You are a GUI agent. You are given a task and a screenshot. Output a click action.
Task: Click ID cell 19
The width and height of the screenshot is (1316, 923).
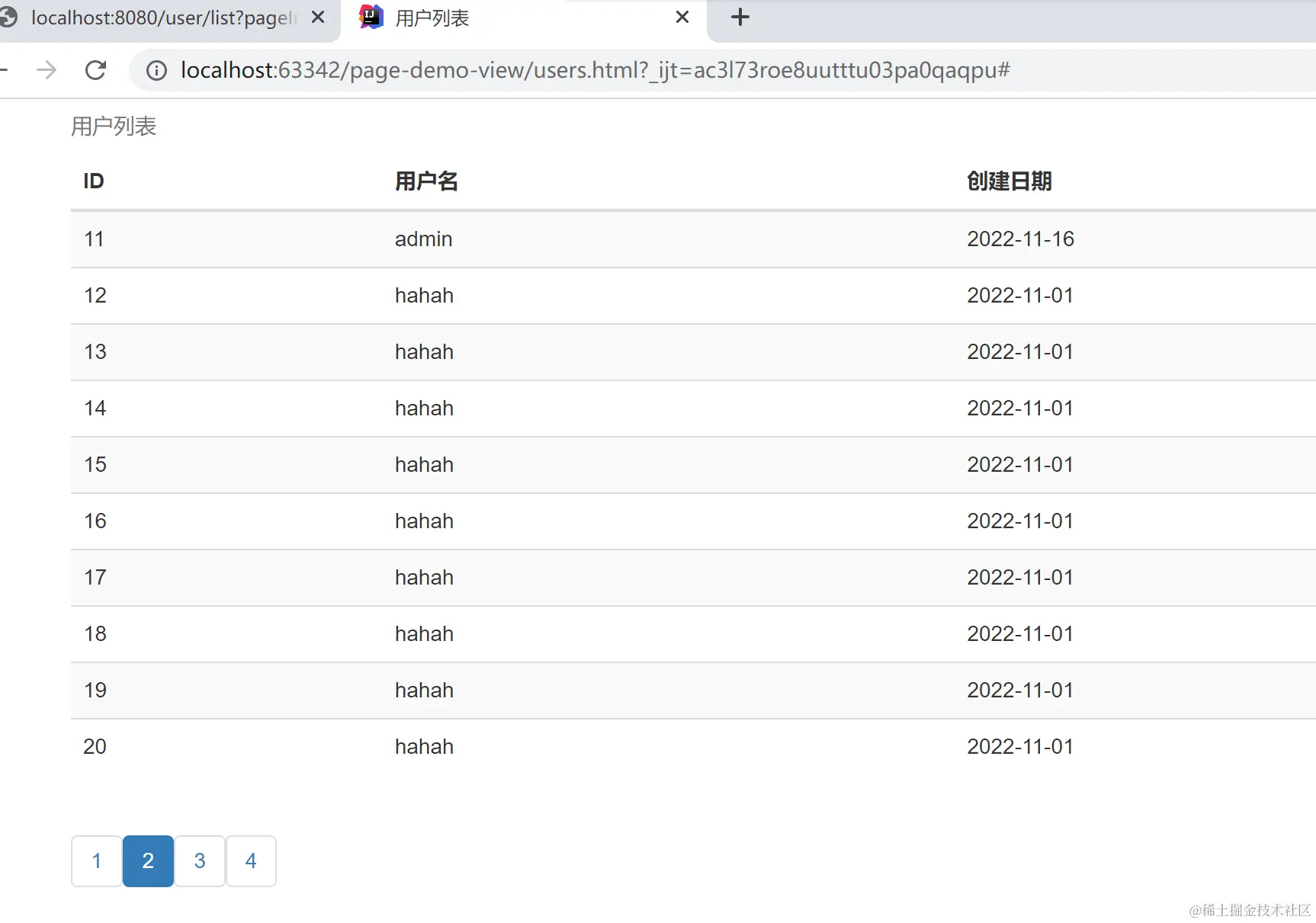tap(95, 691)
